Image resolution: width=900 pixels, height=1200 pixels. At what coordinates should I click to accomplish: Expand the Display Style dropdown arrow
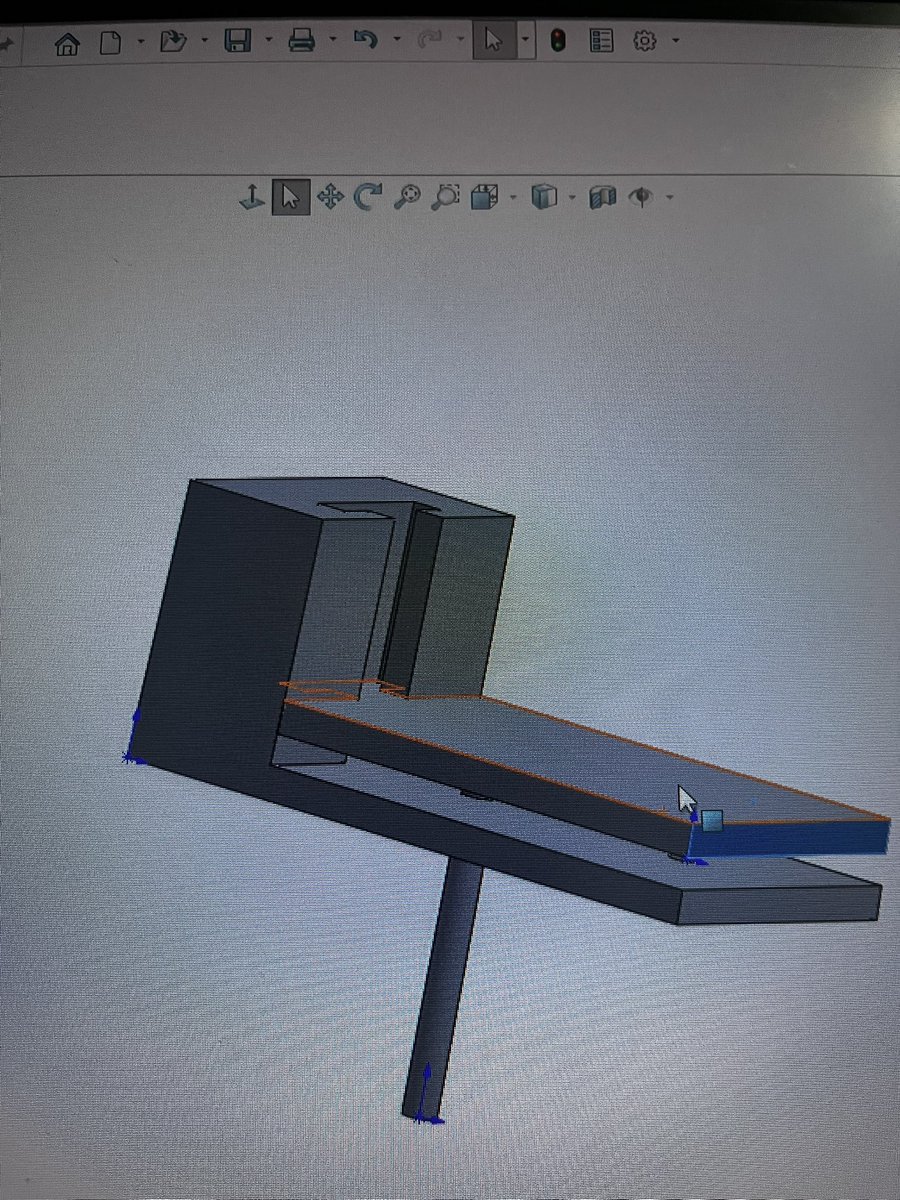tap(571, 197)
